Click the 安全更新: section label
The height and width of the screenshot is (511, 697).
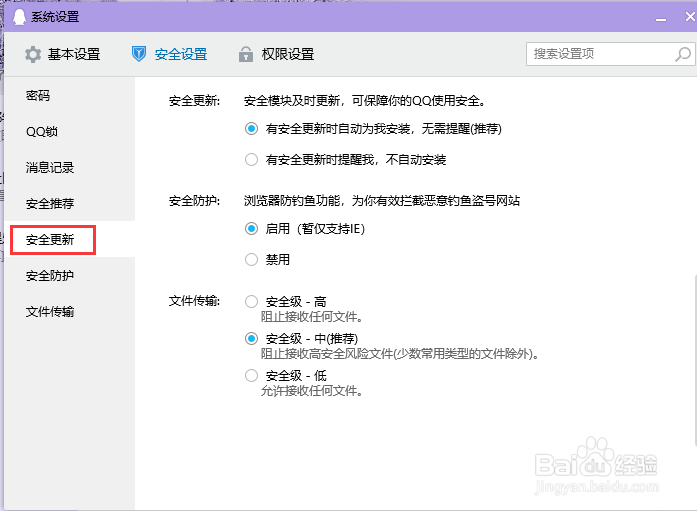point(194,101)
